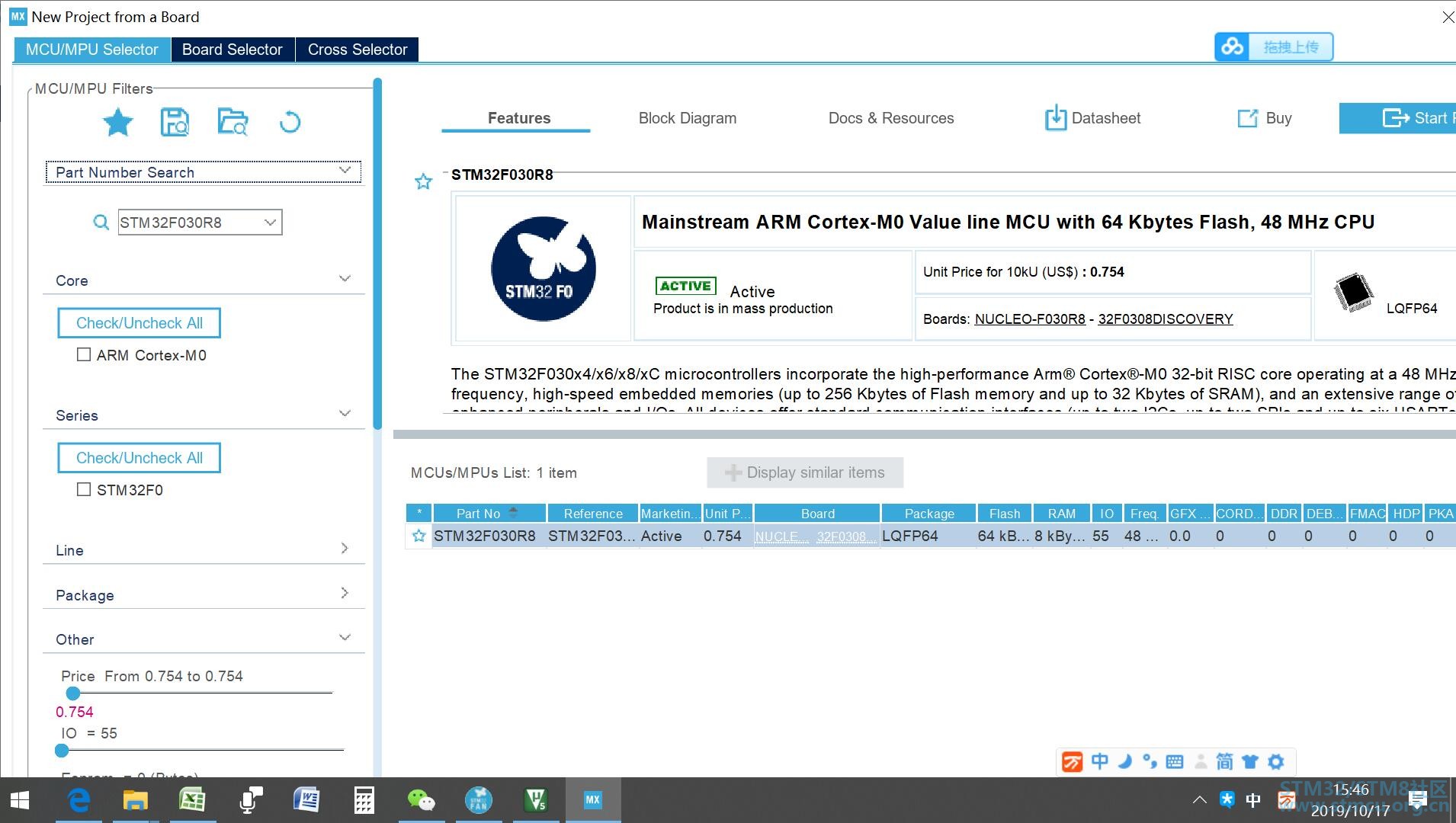Click the STM32CubeMX taskbar icon
Screen dimensions: 1456x823
(x=592, y=800)
